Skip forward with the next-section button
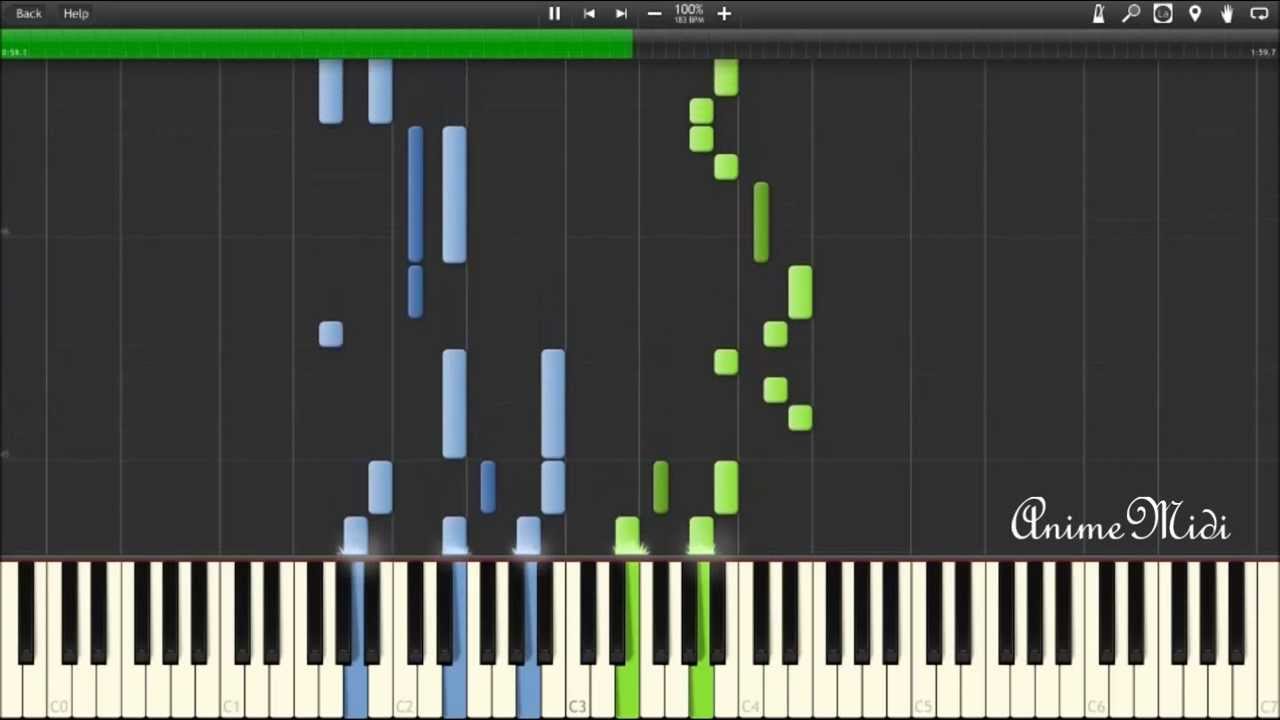Viewport: 1280px width, 720px height. click(621, 13)
